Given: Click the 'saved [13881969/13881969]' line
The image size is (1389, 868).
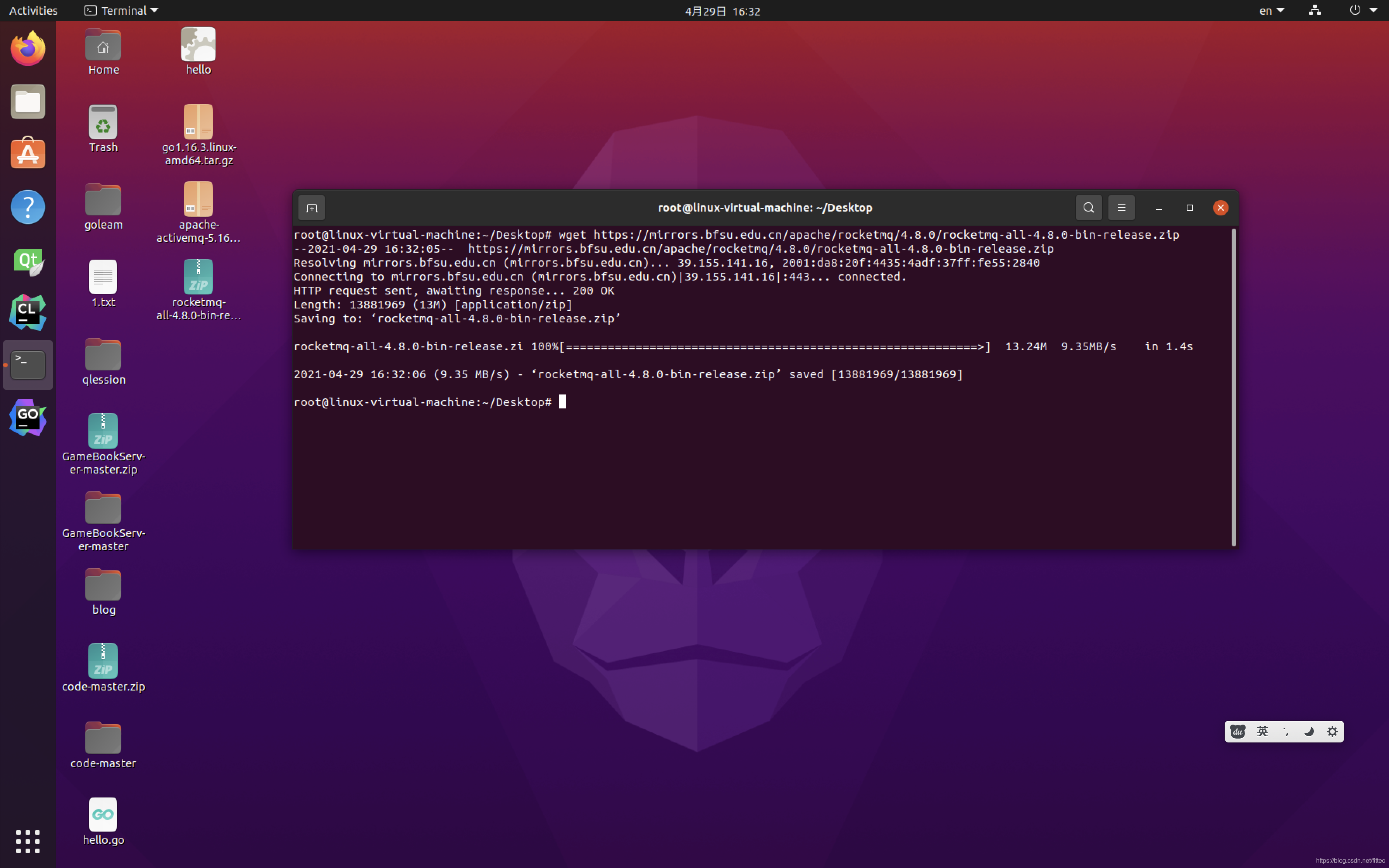Looking at the screenshot, I should click(x=628, y=374).
